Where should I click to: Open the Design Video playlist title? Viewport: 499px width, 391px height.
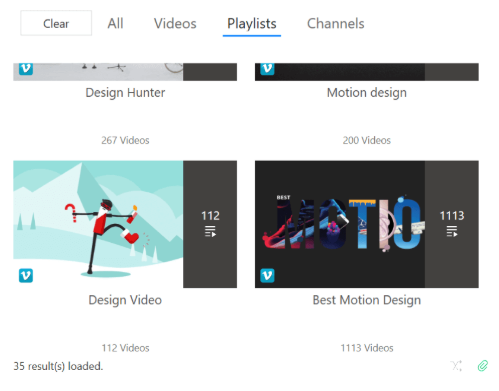(x=125, y=300)
